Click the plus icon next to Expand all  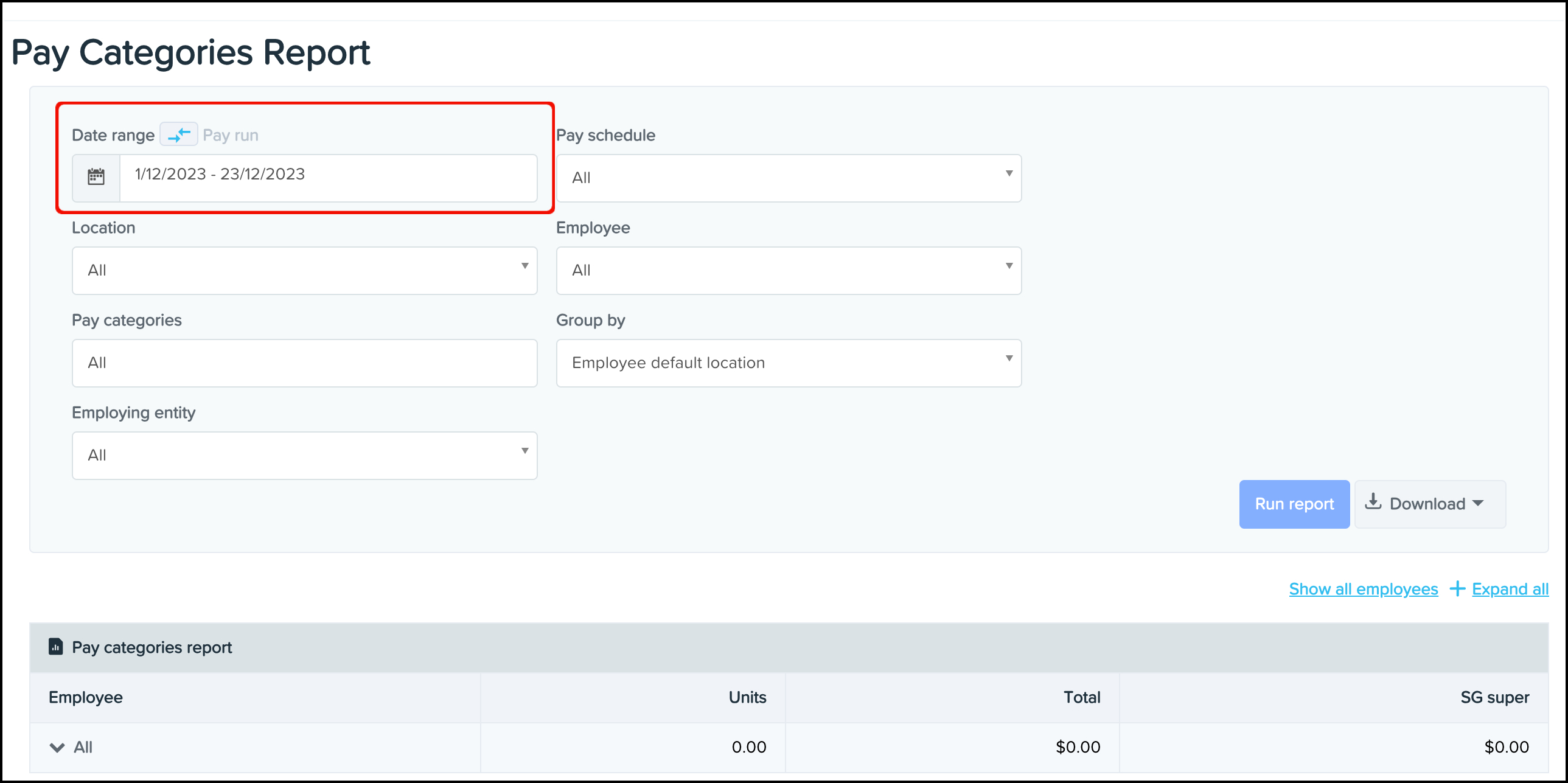[x=1458, y=588]
